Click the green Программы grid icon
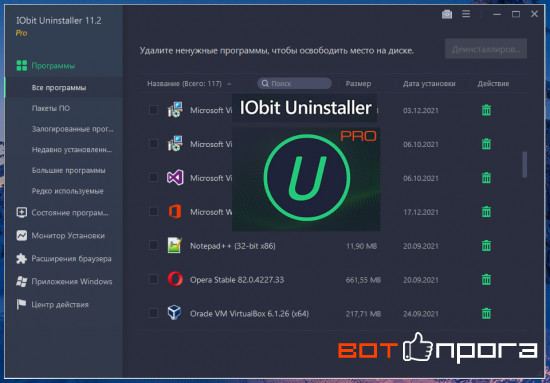550x383 pixels. pyautogui.click(x=22, y=66)
